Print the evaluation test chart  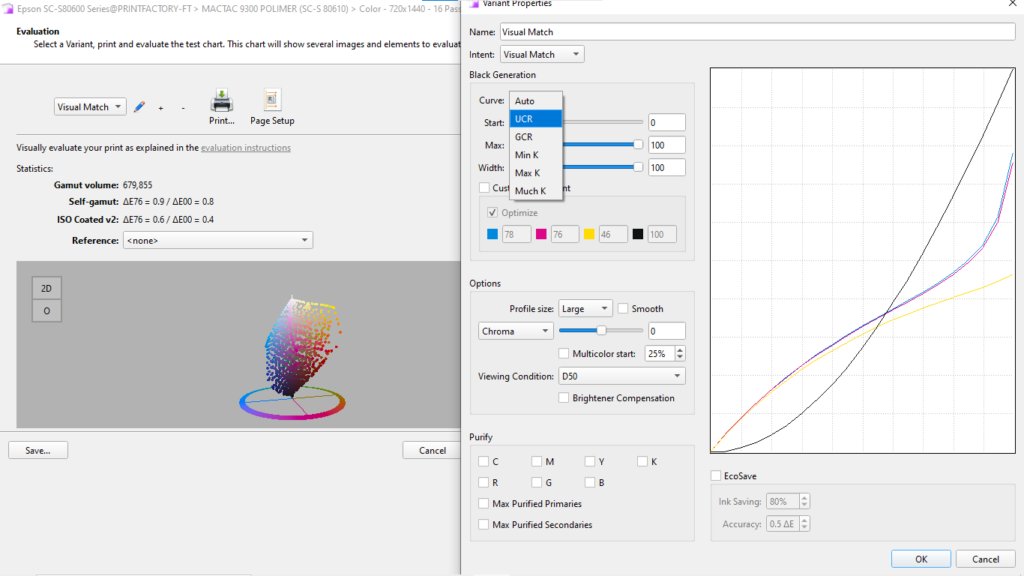click(x=221, y=103)
